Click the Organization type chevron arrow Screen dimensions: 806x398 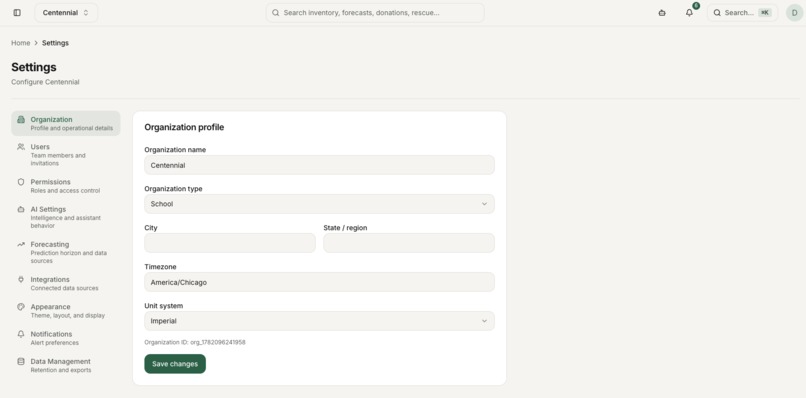click(x=484, y=204)
